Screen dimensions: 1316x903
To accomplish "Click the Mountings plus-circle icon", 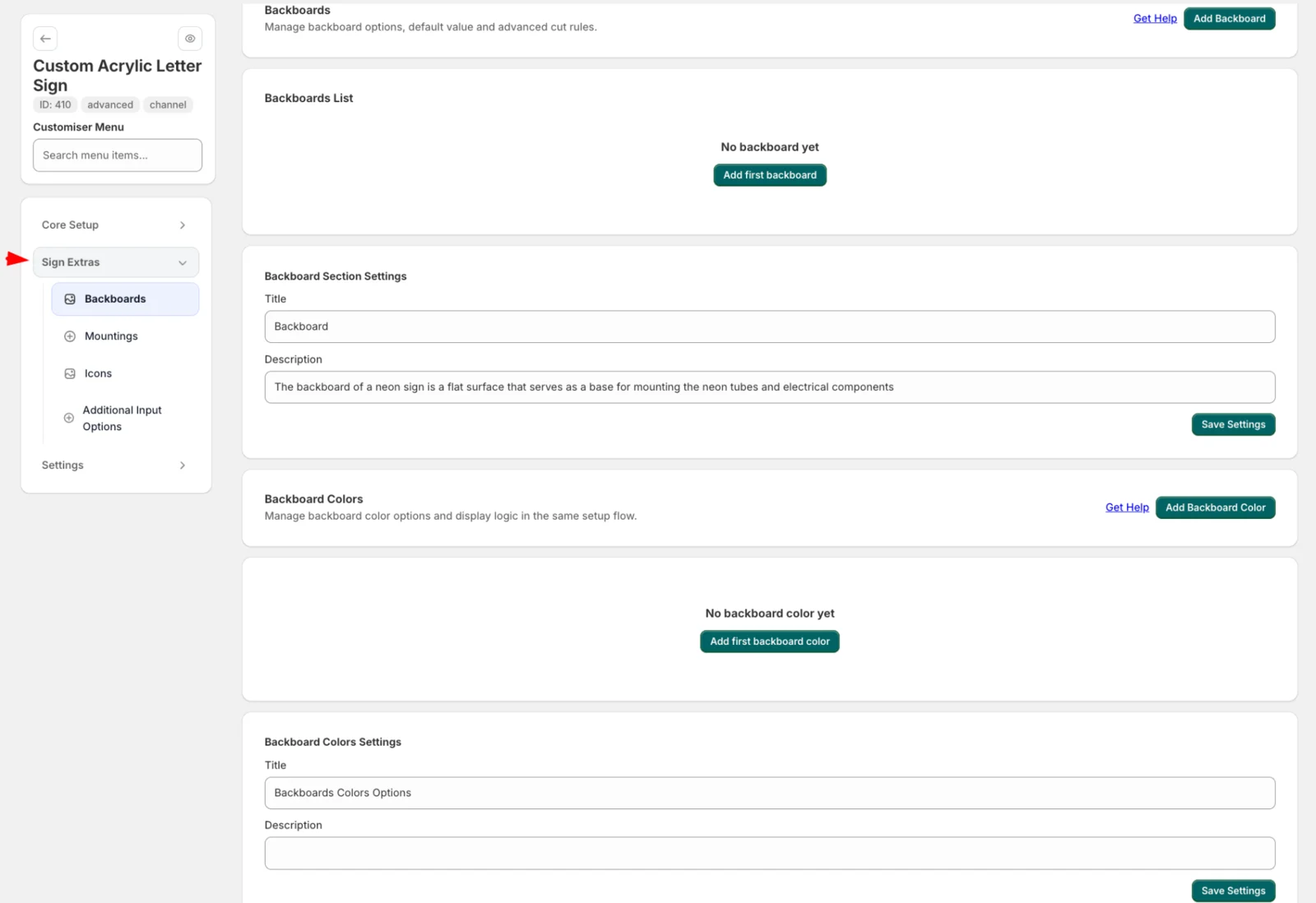I will click(x=70, y=336).
